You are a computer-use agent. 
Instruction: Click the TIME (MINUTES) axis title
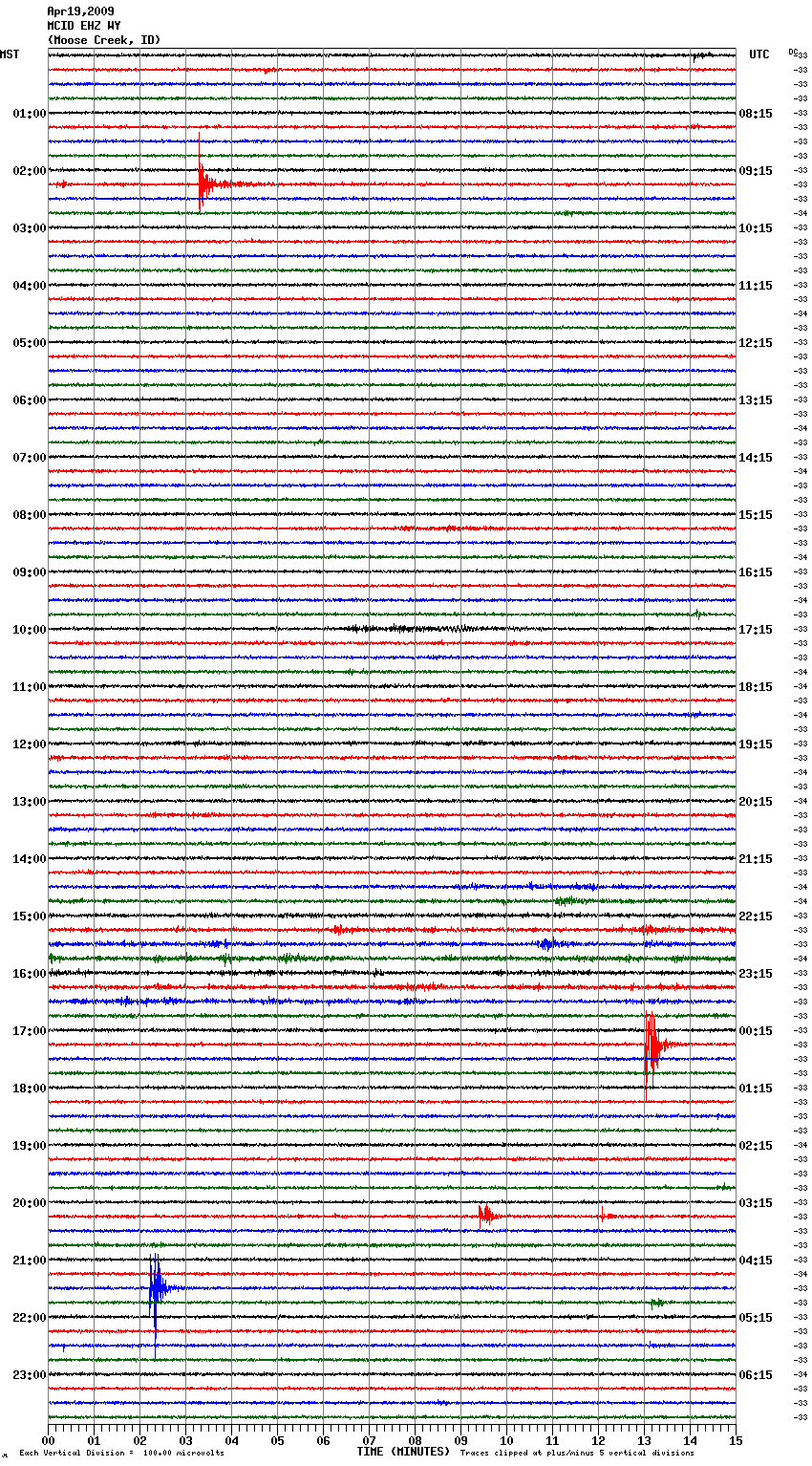pyautogui.click(x=403, y=1452)
